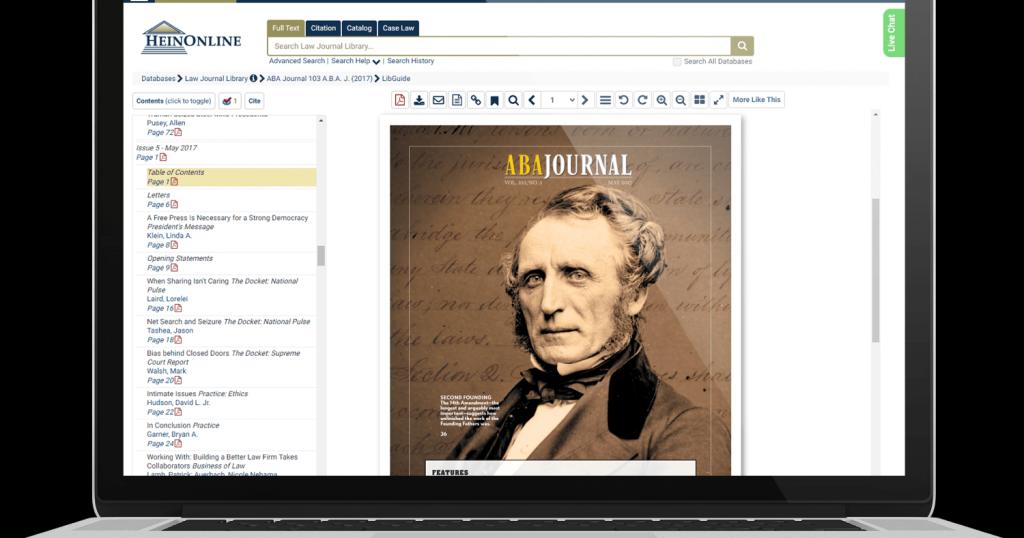Image resolution: width=1024 pixels, height=538 pixels.
Task: Click the download icon in the toolbar
Action: pos(419,100)
